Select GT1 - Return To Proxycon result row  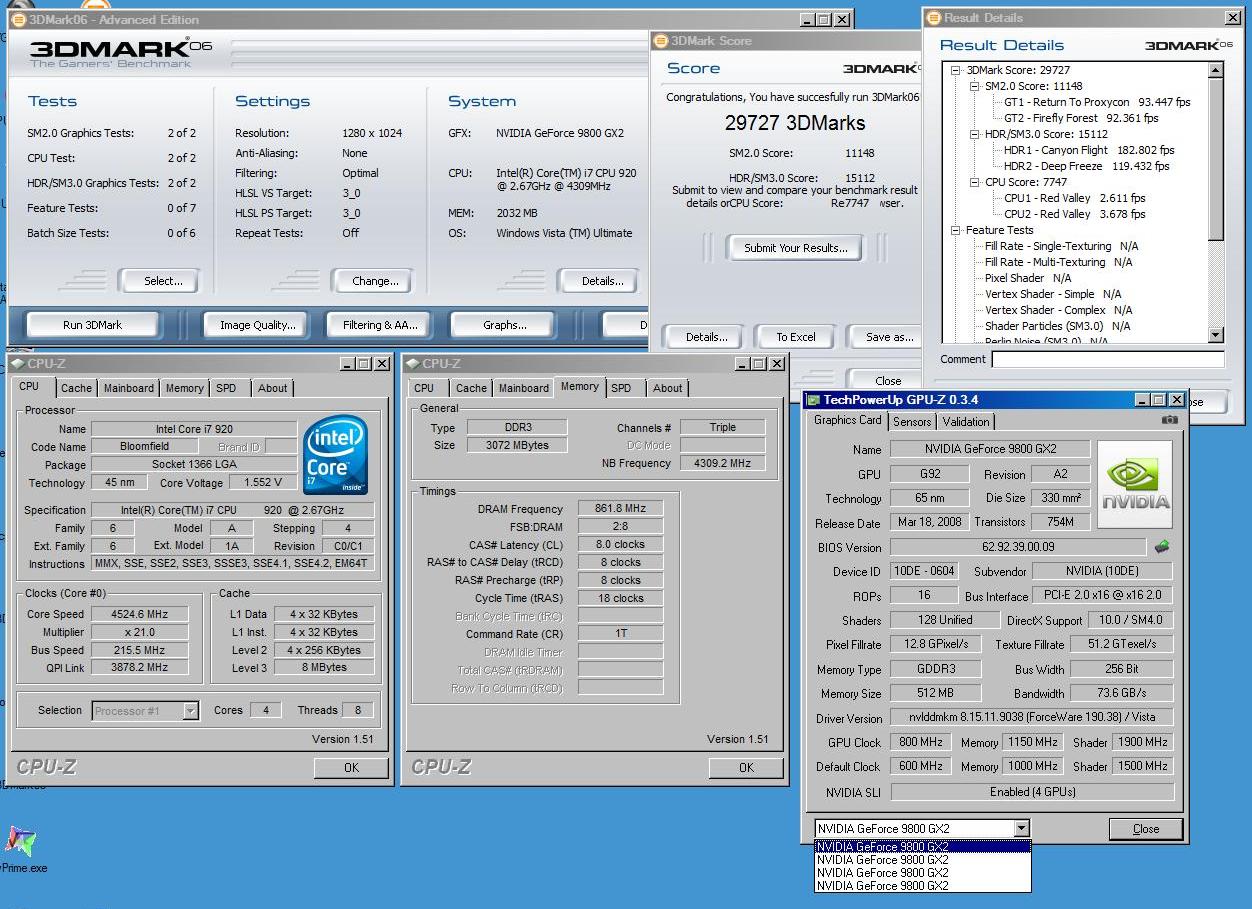pyautogui.click(x=1097, y=102)
